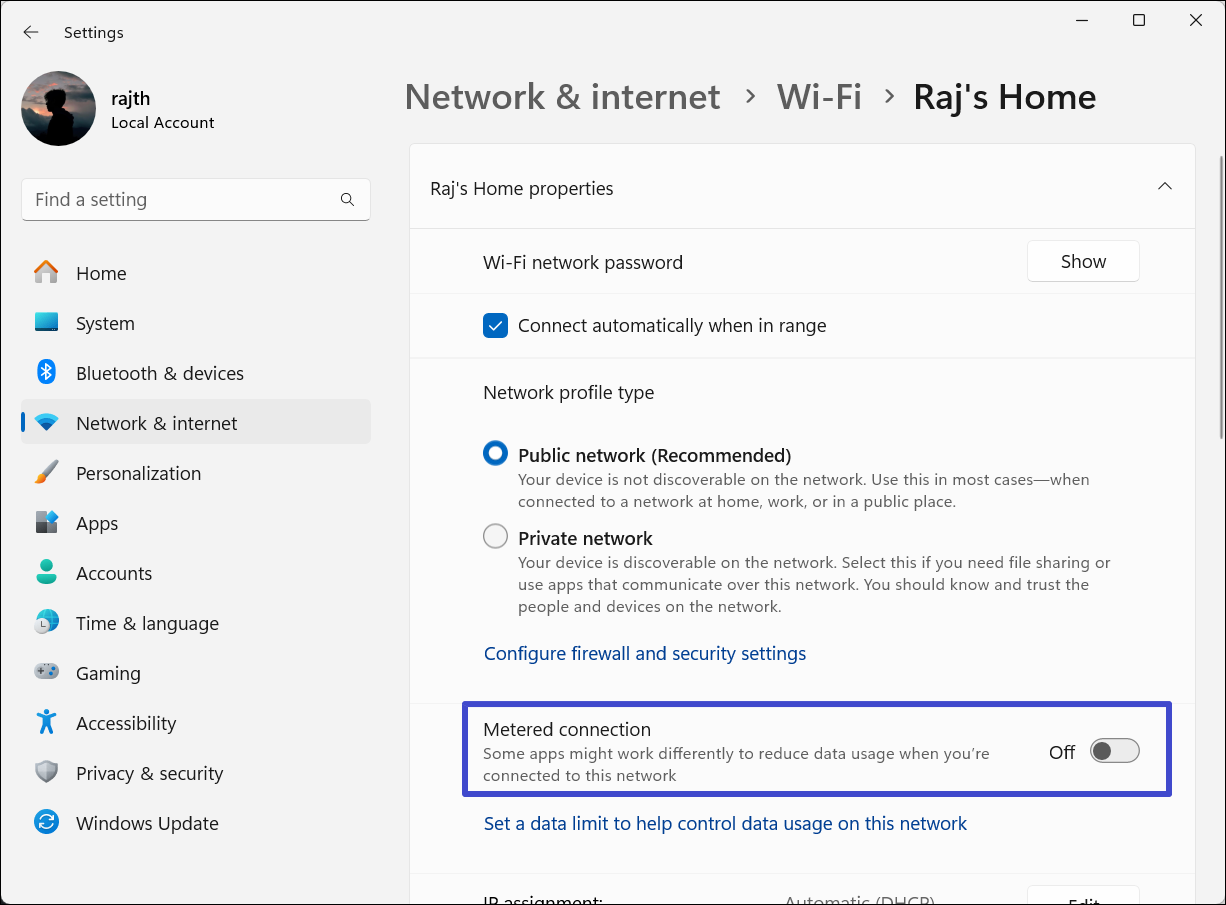Turn on the Metered connection toggle
Image resolution: width=1226 pixels, height=905 pixels.
pyautogui.click(x=1114, y=751)
